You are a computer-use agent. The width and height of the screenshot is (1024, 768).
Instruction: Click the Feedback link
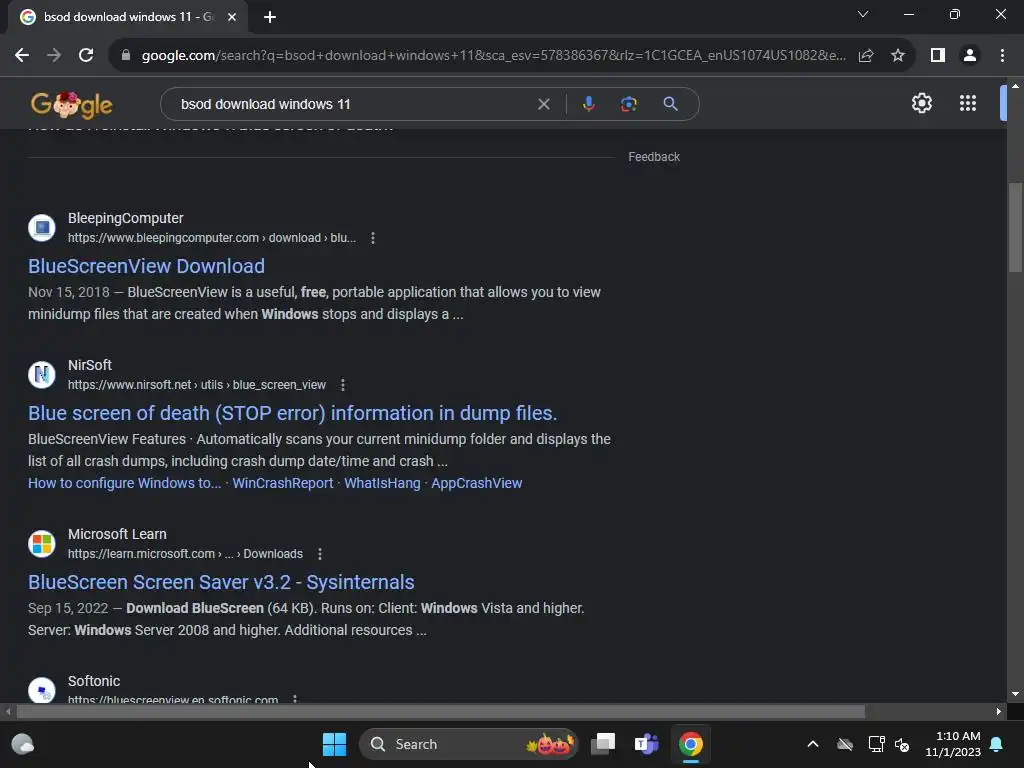point(654,157)
